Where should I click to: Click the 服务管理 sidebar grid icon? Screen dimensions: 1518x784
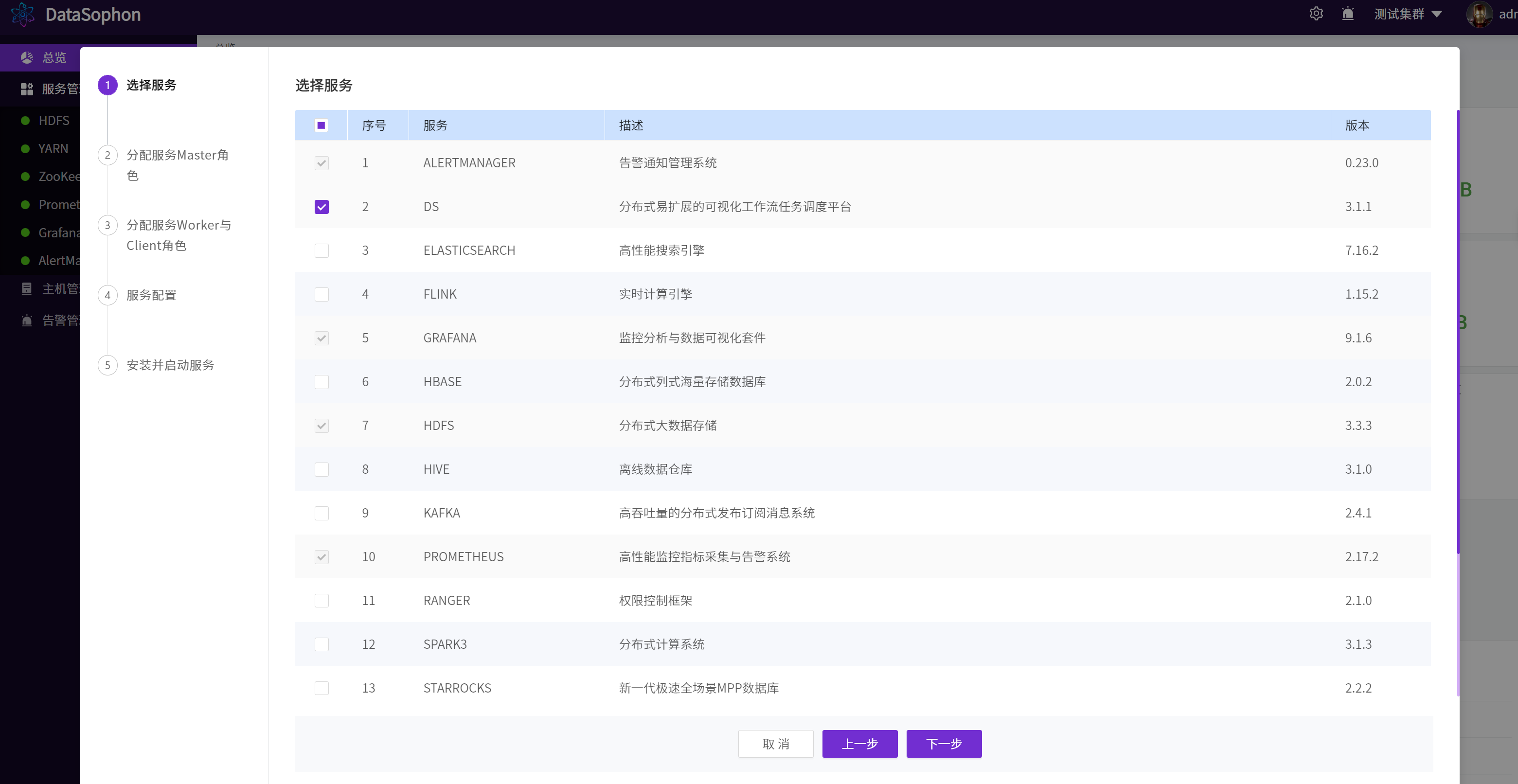pyautogui.click(x=27, y=89)
